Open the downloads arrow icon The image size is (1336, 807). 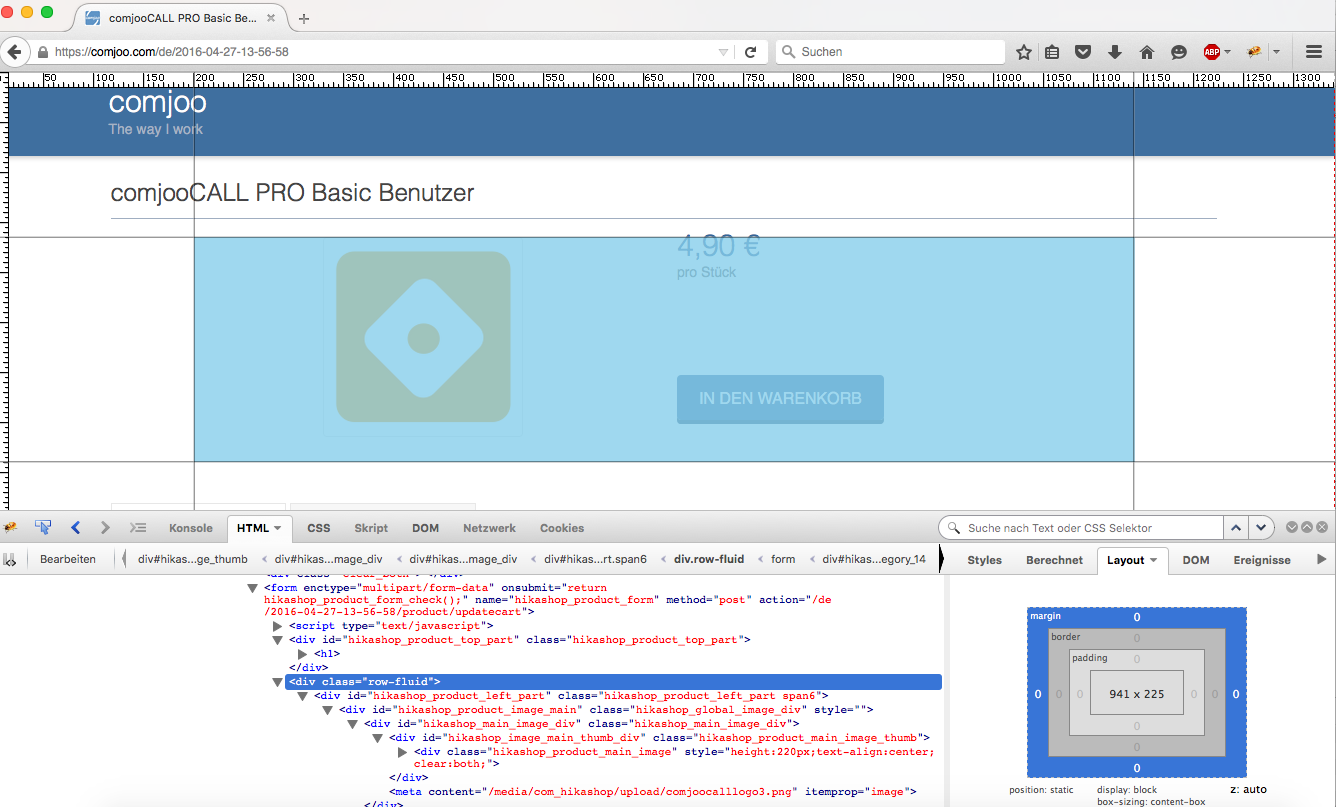pos(1115,52)
